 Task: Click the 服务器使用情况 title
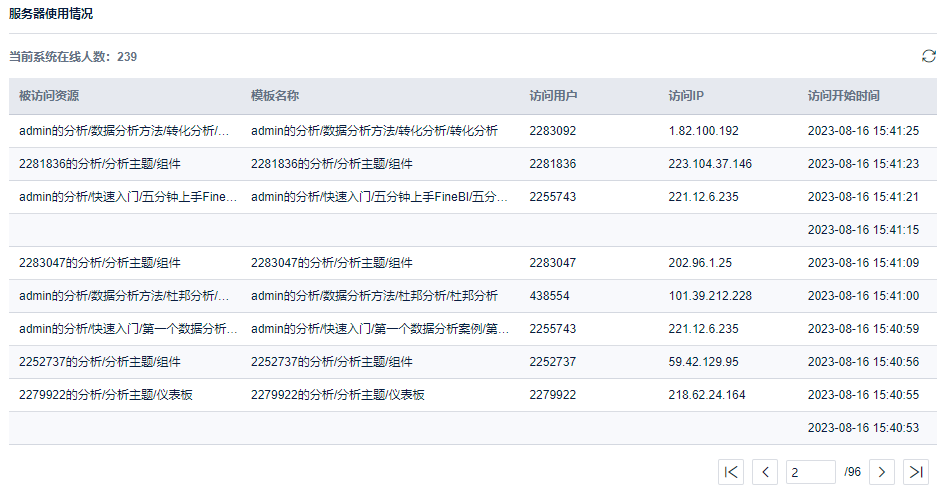(x=51, y=14)
